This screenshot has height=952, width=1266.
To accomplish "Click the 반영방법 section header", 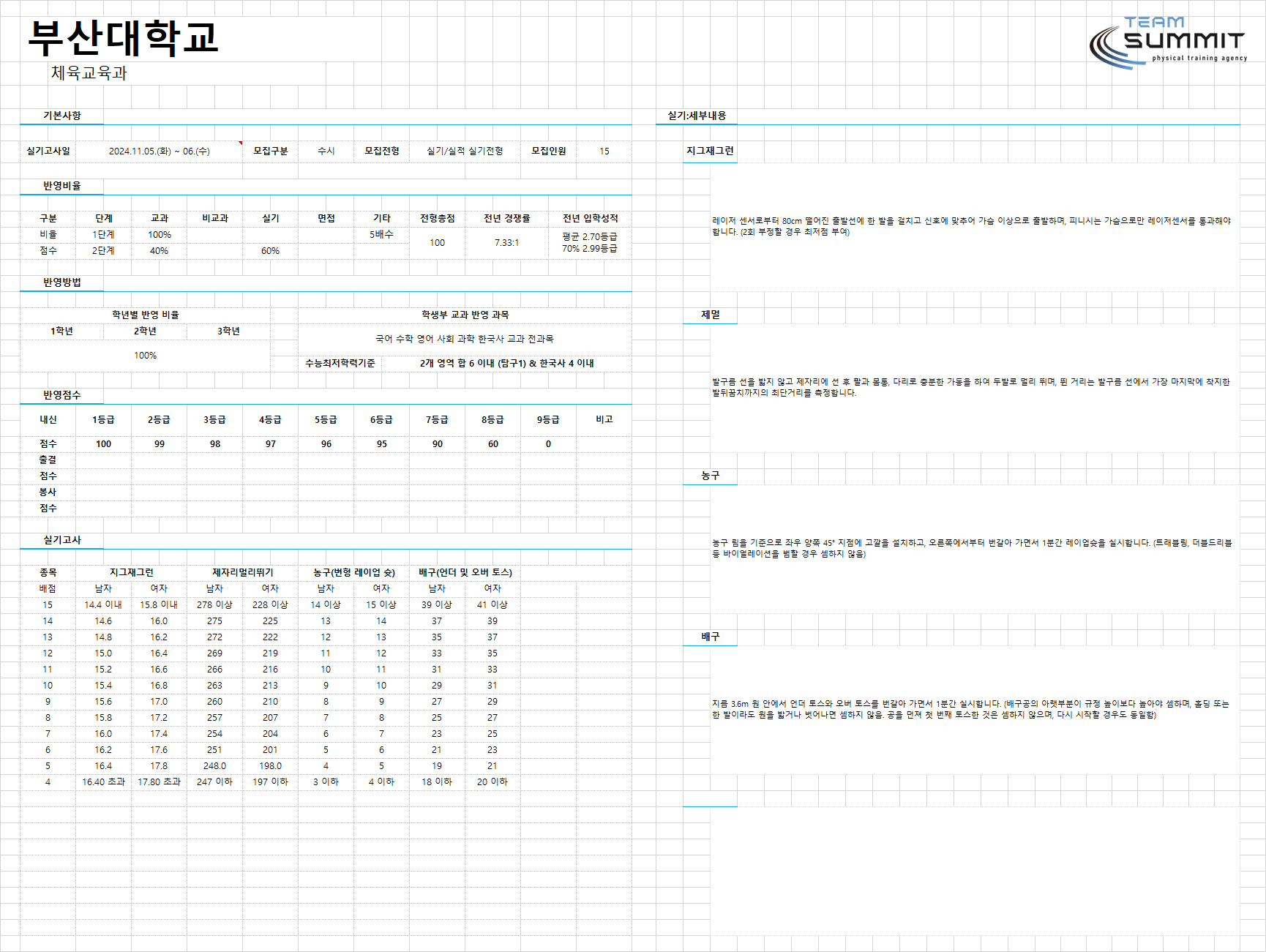I will tap(62, 282).
